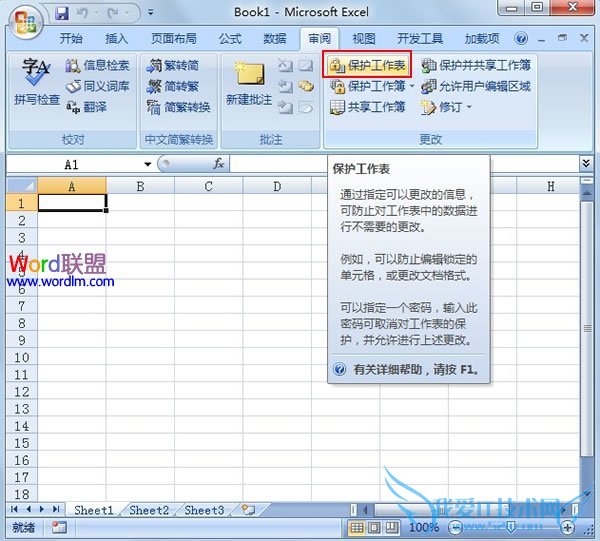Switch to the 插入 ribbon tab
Image resolution: width=600 pixels, height=541 pixels.
pyautogui.click(x=116, y=39)
